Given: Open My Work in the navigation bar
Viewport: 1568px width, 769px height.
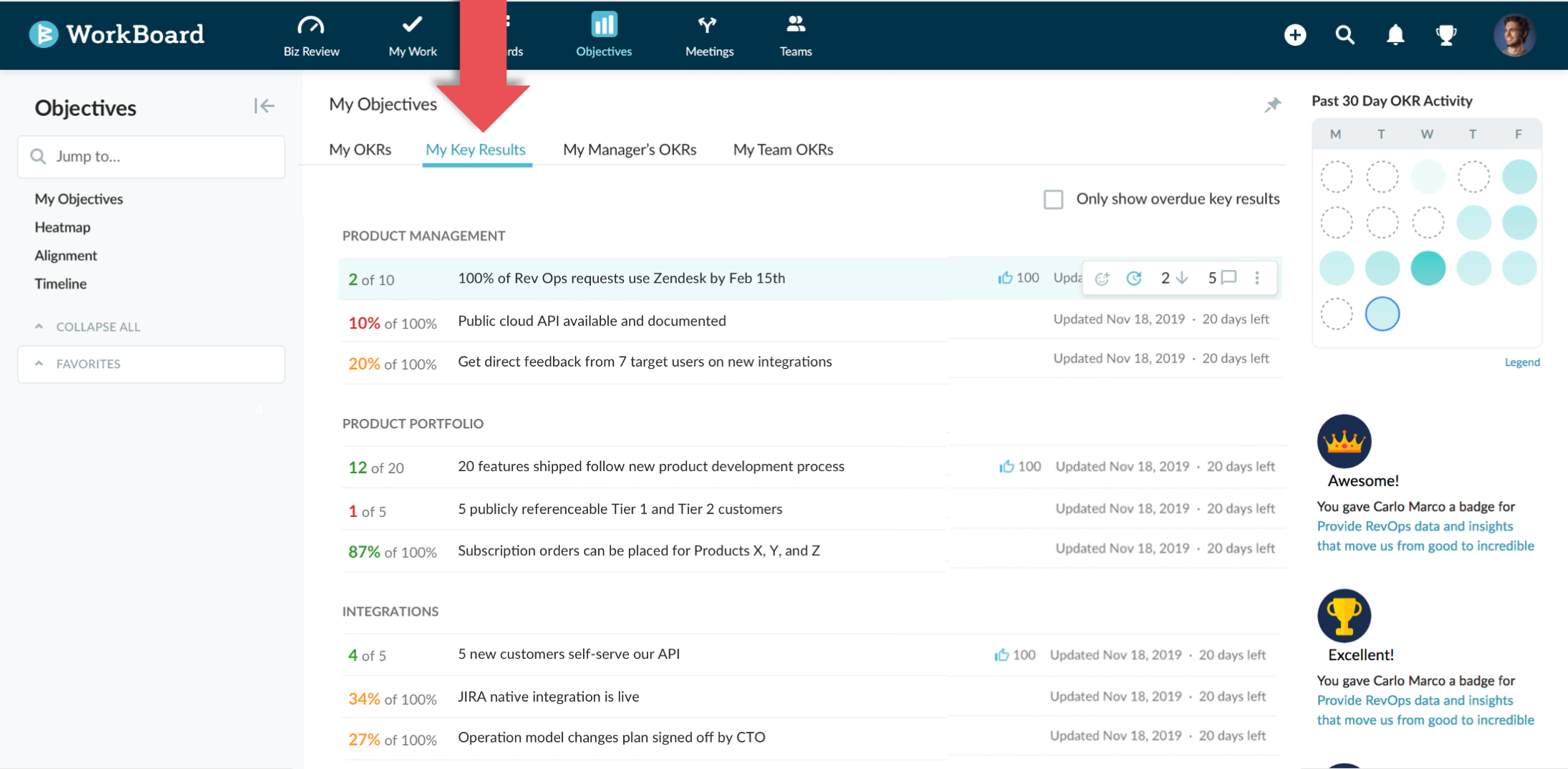Looking at the screenshot, I should pos(413,36).
